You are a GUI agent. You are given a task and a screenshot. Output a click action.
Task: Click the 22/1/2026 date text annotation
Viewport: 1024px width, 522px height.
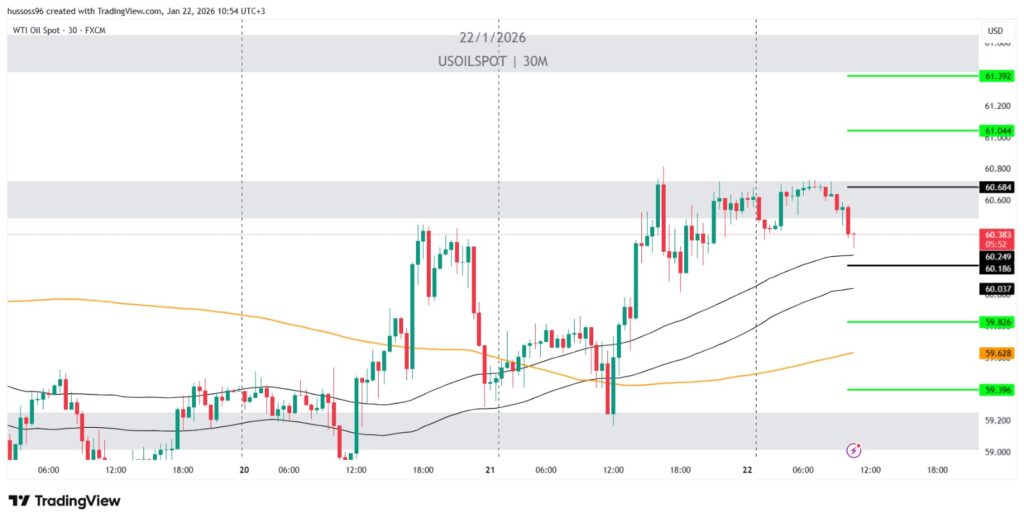pos(492,38)
